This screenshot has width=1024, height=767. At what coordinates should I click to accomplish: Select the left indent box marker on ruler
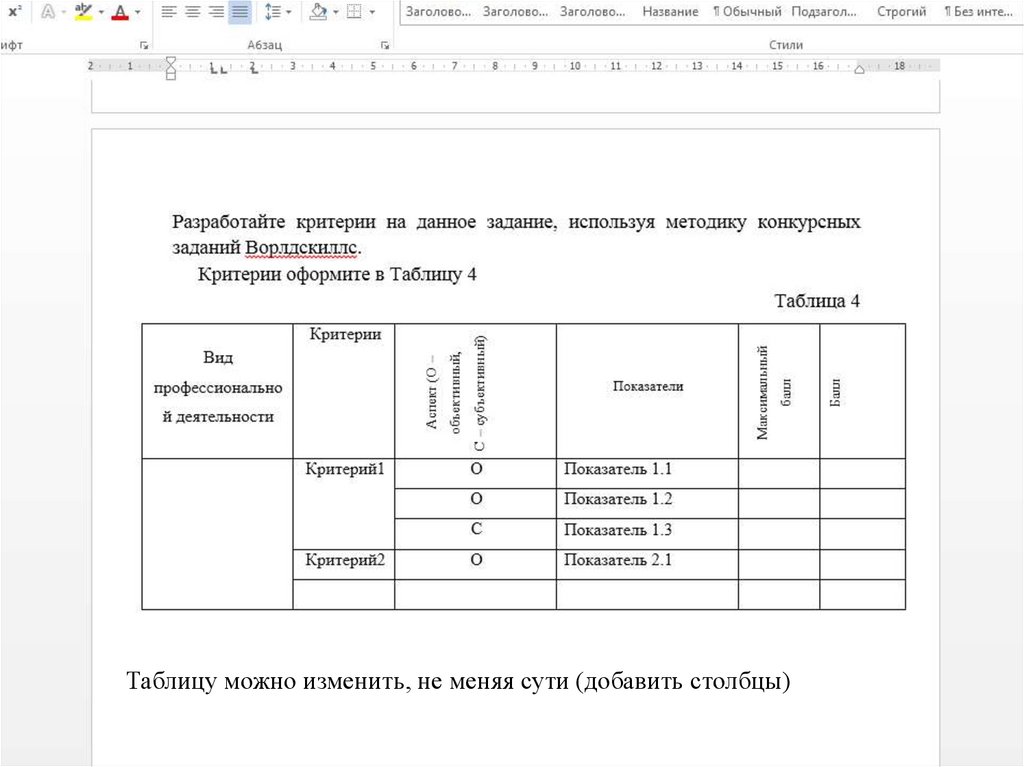click(x=170, y=76)
